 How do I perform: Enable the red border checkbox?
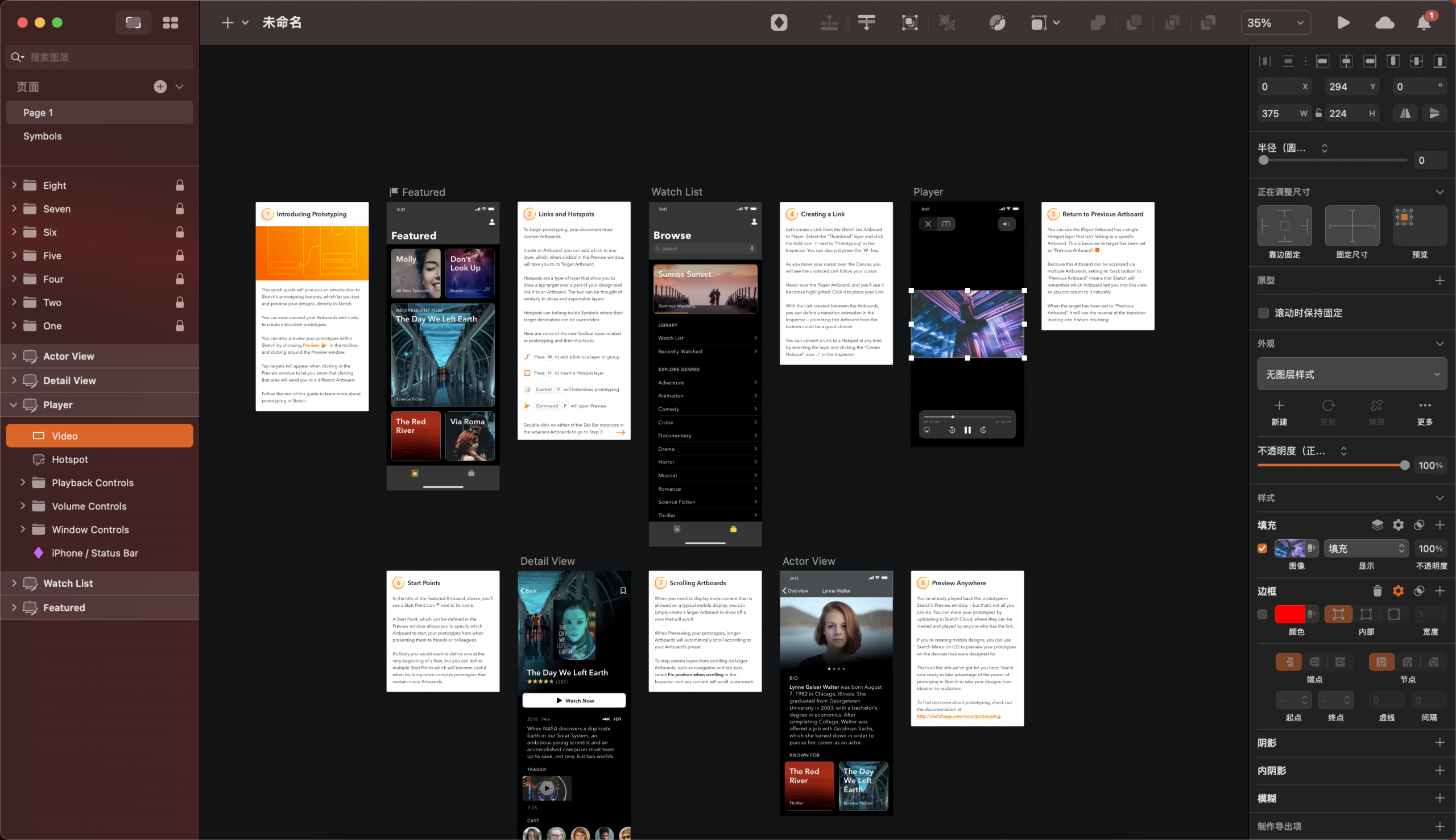coord(1262,614)
